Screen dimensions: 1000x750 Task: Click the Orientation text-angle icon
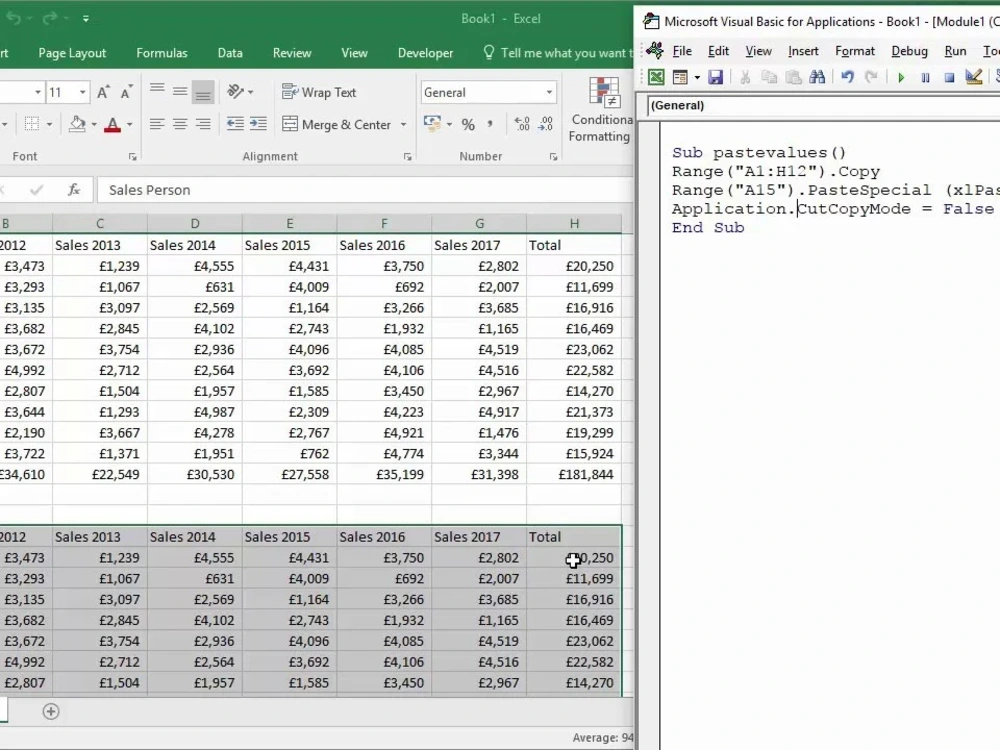click(x=235, y=92)
